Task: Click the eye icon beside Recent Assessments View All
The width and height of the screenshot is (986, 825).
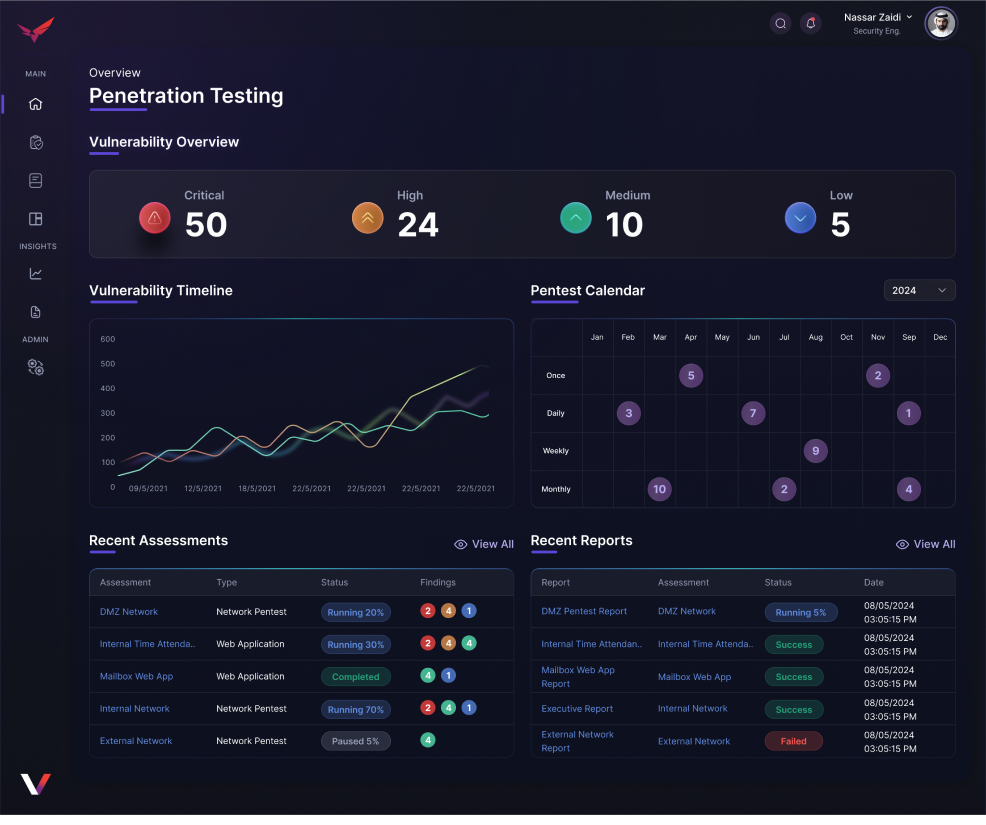Action: [x=461, y=545]
